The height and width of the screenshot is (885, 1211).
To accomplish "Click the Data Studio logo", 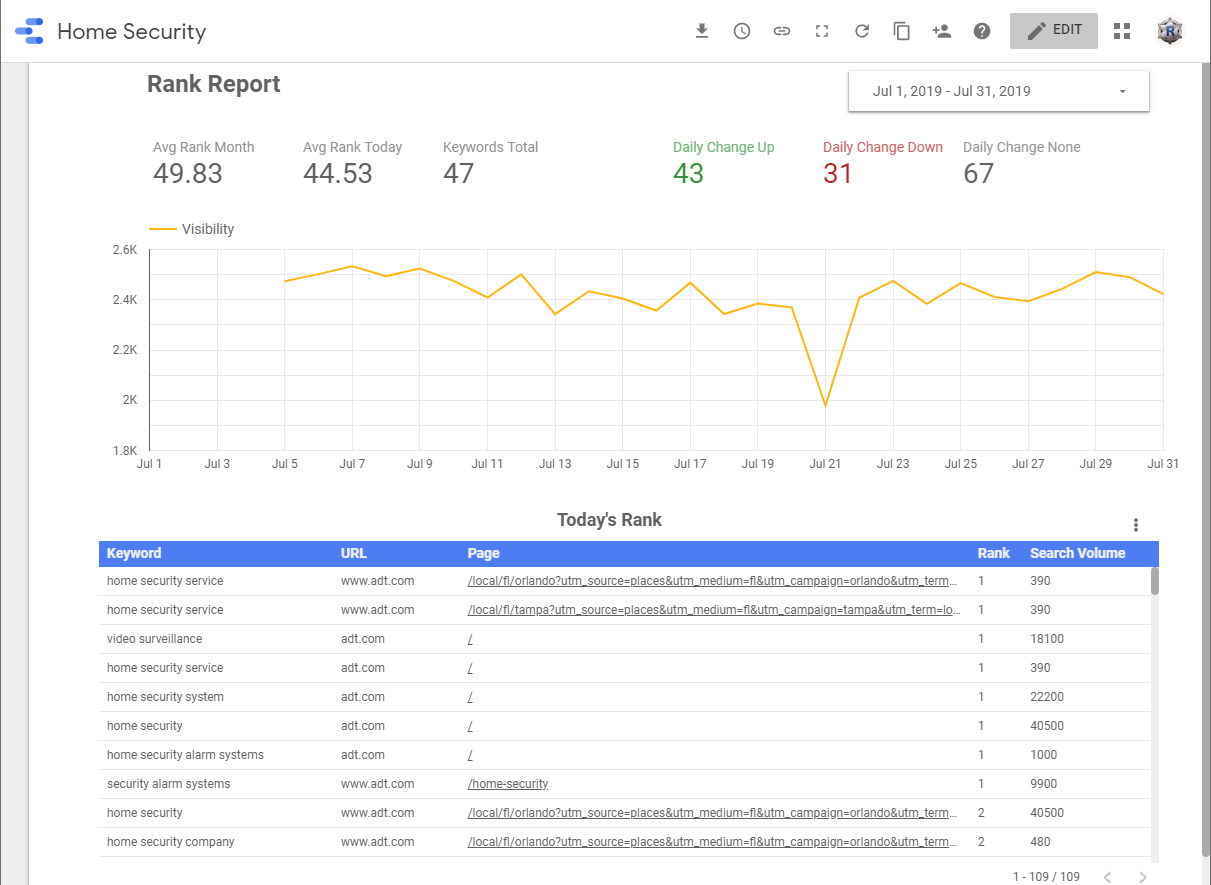I will coord(29,31).
